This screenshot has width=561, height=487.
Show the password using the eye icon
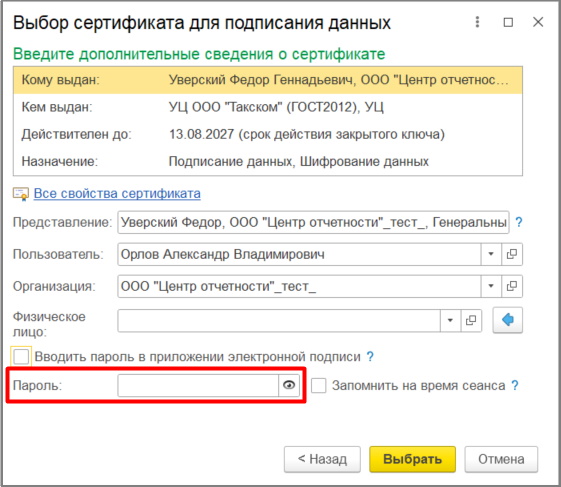tap(289, 385)
